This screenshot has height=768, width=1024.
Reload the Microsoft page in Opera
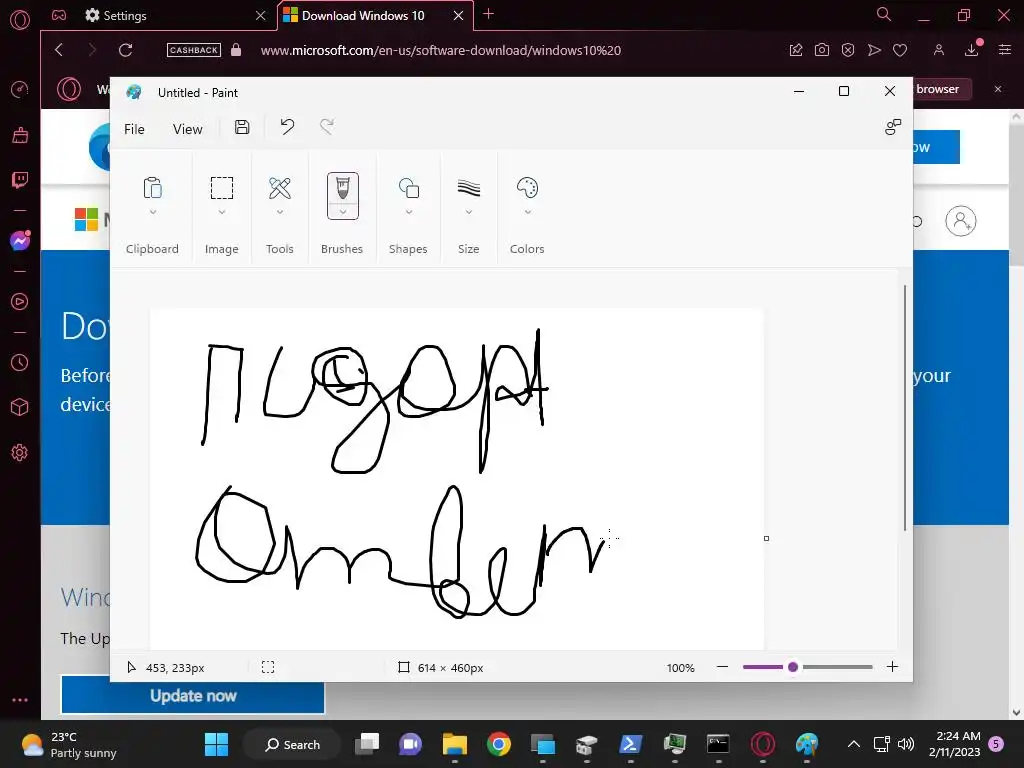pyautogui.click(x=125, y=50)
